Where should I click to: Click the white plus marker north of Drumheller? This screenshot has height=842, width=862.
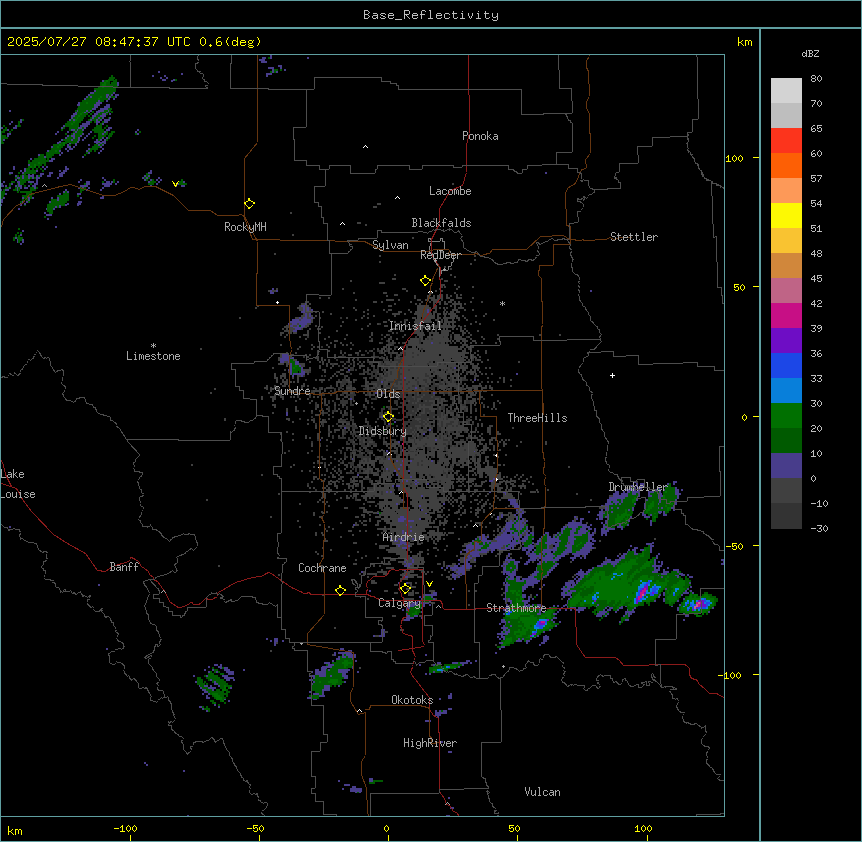coord(612,375)
